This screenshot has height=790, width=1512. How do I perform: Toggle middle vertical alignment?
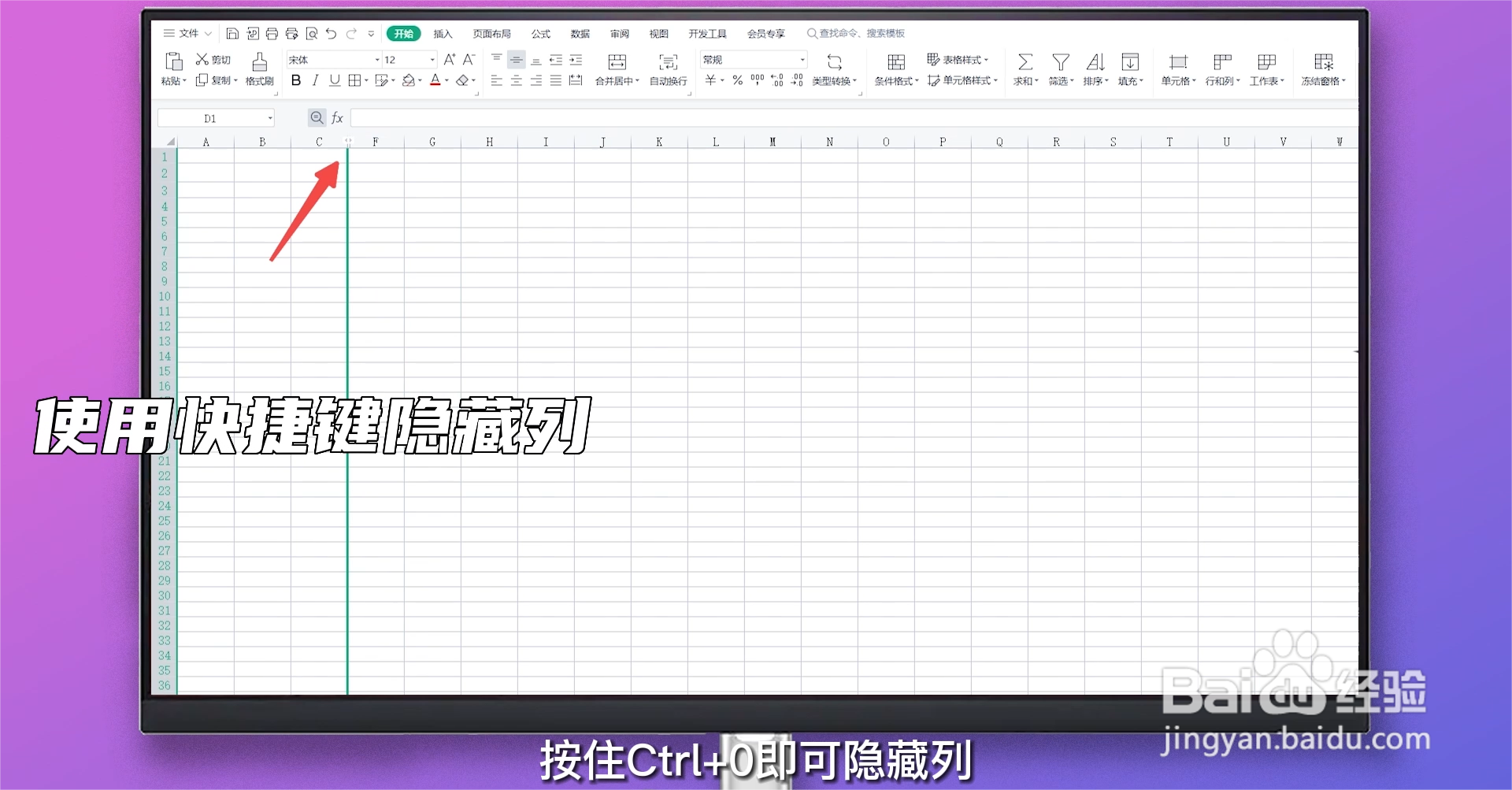[x=517, y=60]
